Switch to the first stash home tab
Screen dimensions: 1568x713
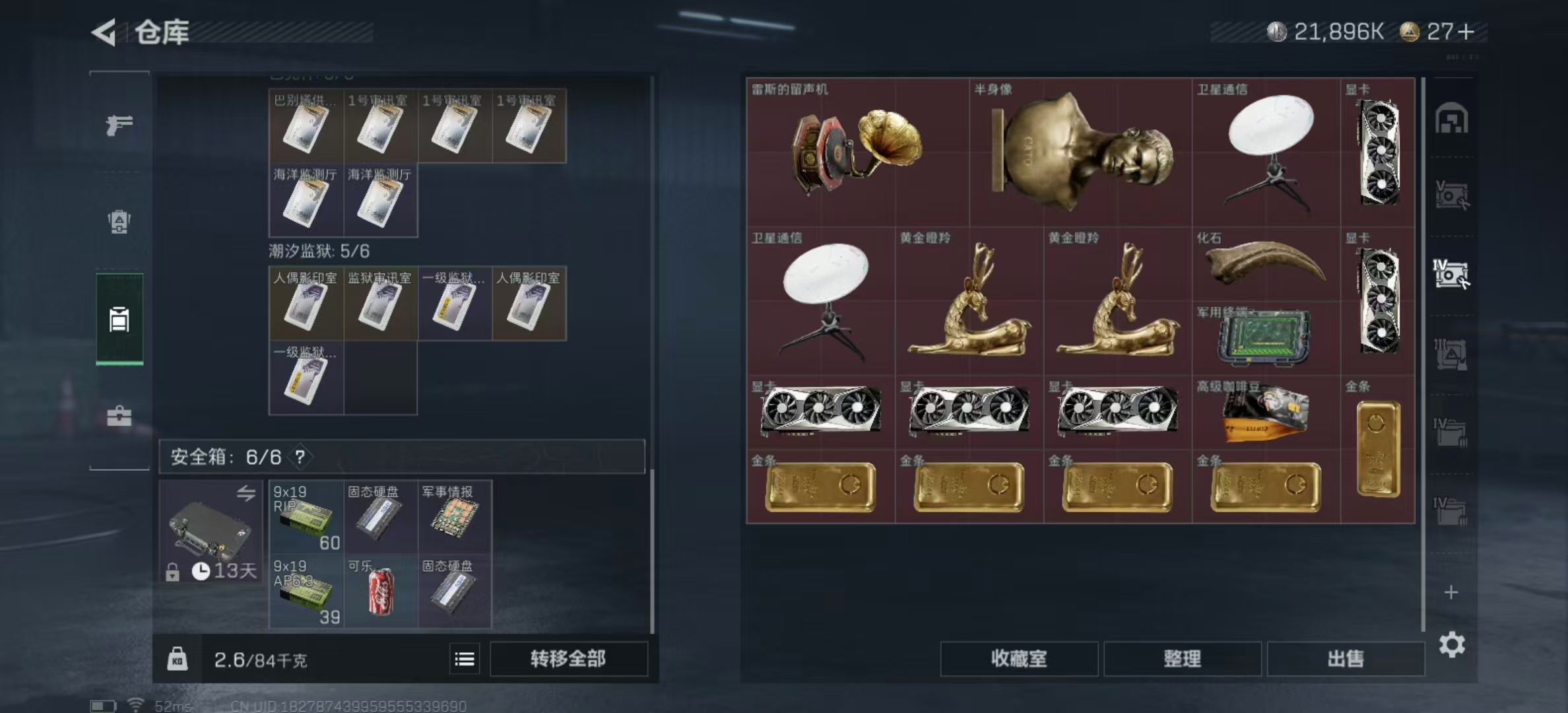1451,119
